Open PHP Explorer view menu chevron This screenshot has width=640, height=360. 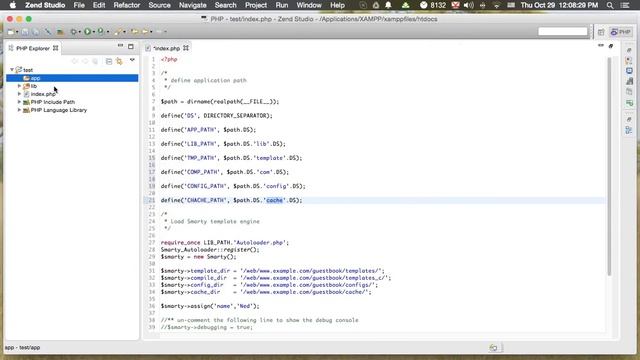pos(132,60)
